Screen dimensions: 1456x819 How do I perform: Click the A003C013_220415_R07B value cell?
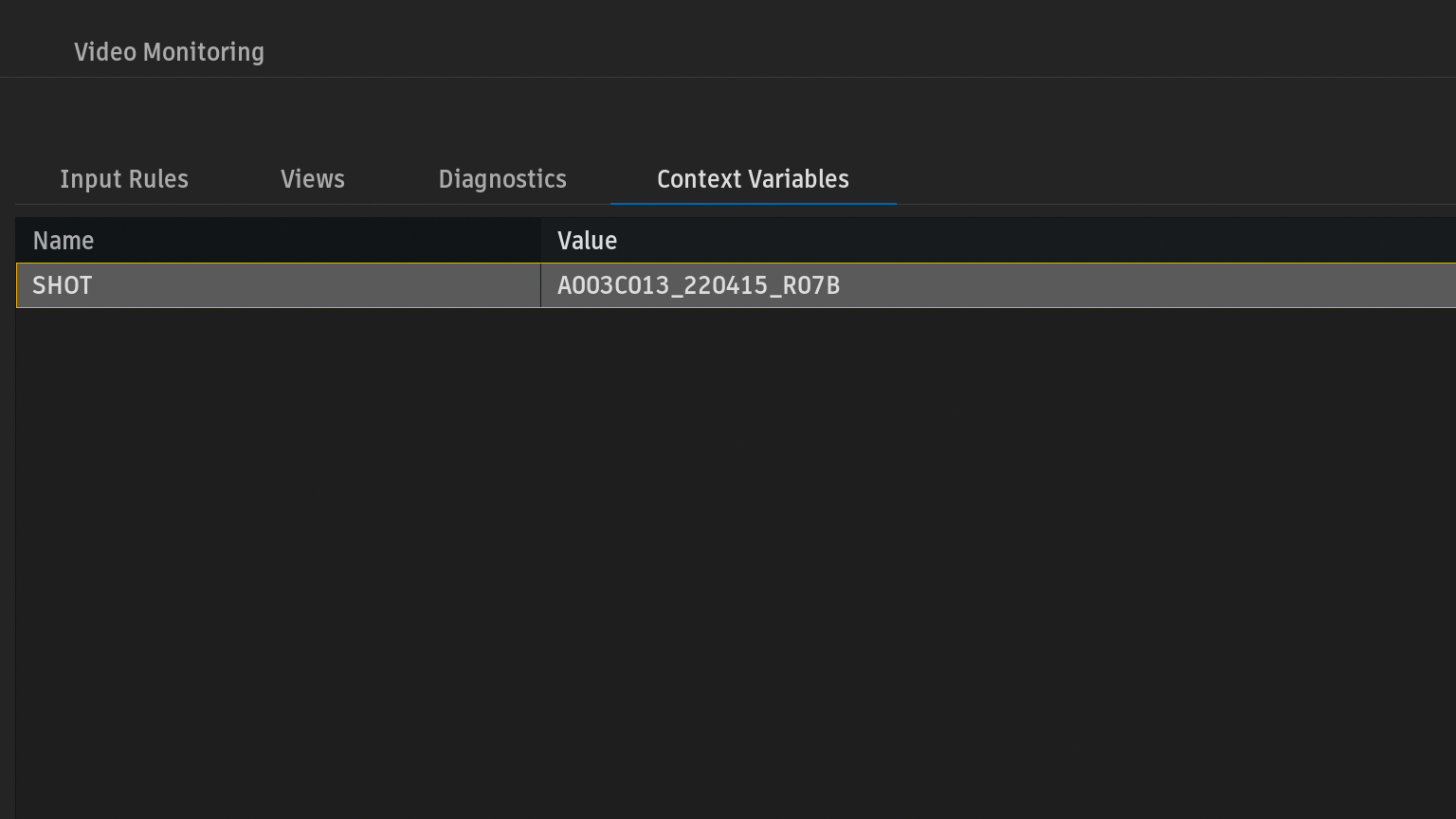point(699,285)
